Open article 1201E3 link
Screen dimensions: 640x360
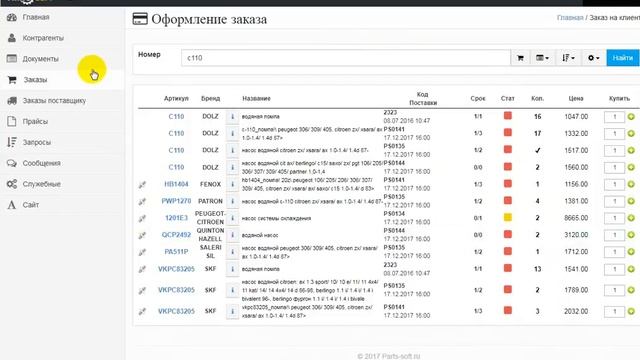[x=176, y=218]
